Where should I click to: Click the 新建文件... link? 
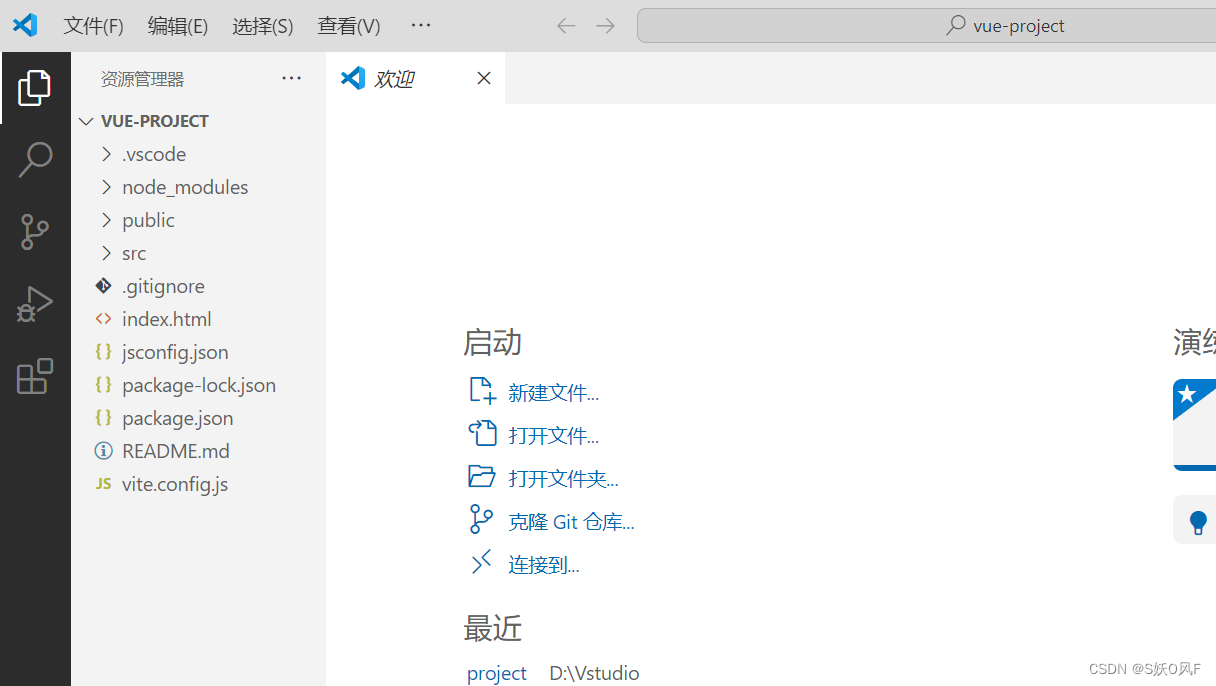tap(553, 393)
